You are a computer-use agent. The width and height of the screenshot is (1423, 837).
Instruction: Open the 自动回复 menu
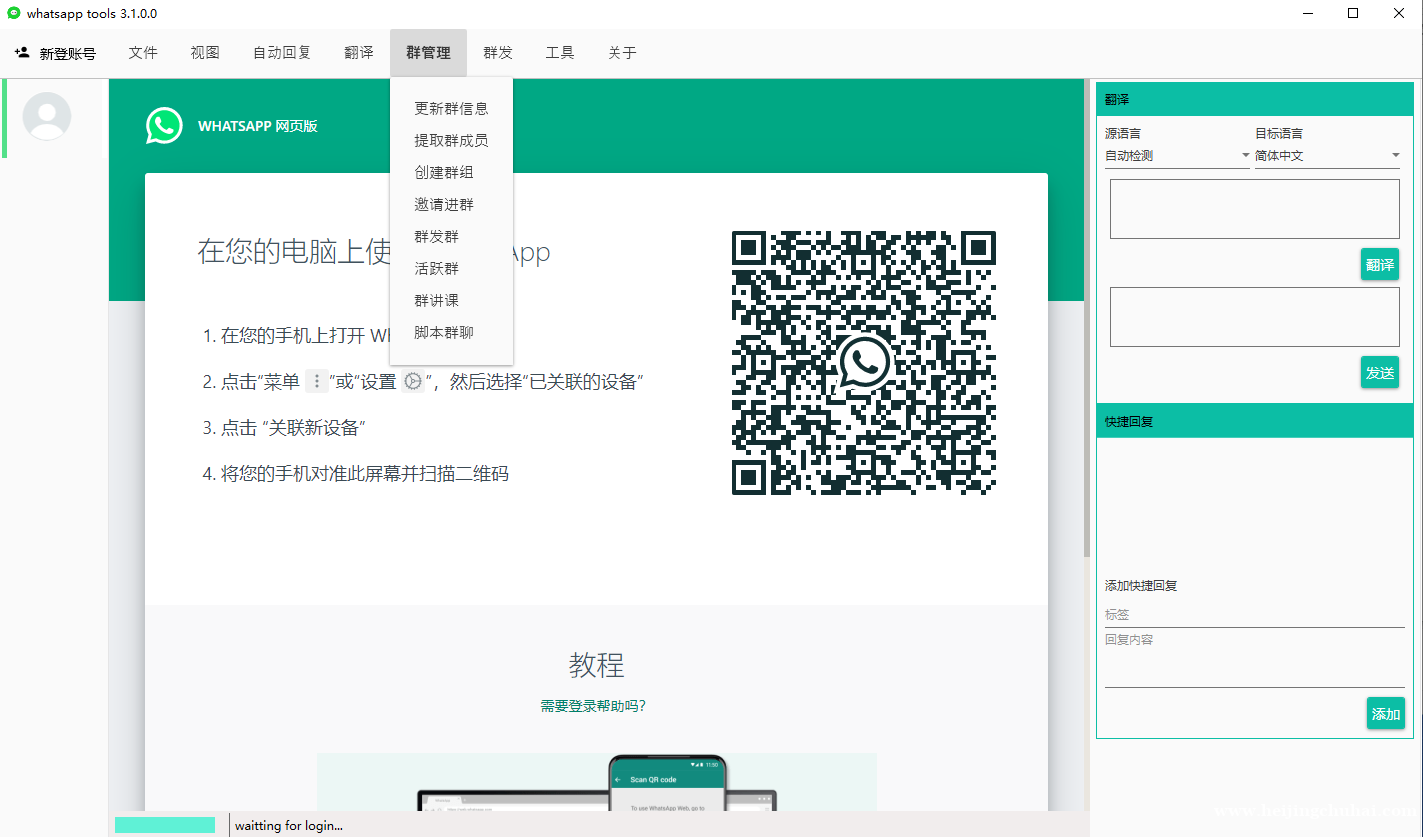pyautogui.click(x=282, y=53)
